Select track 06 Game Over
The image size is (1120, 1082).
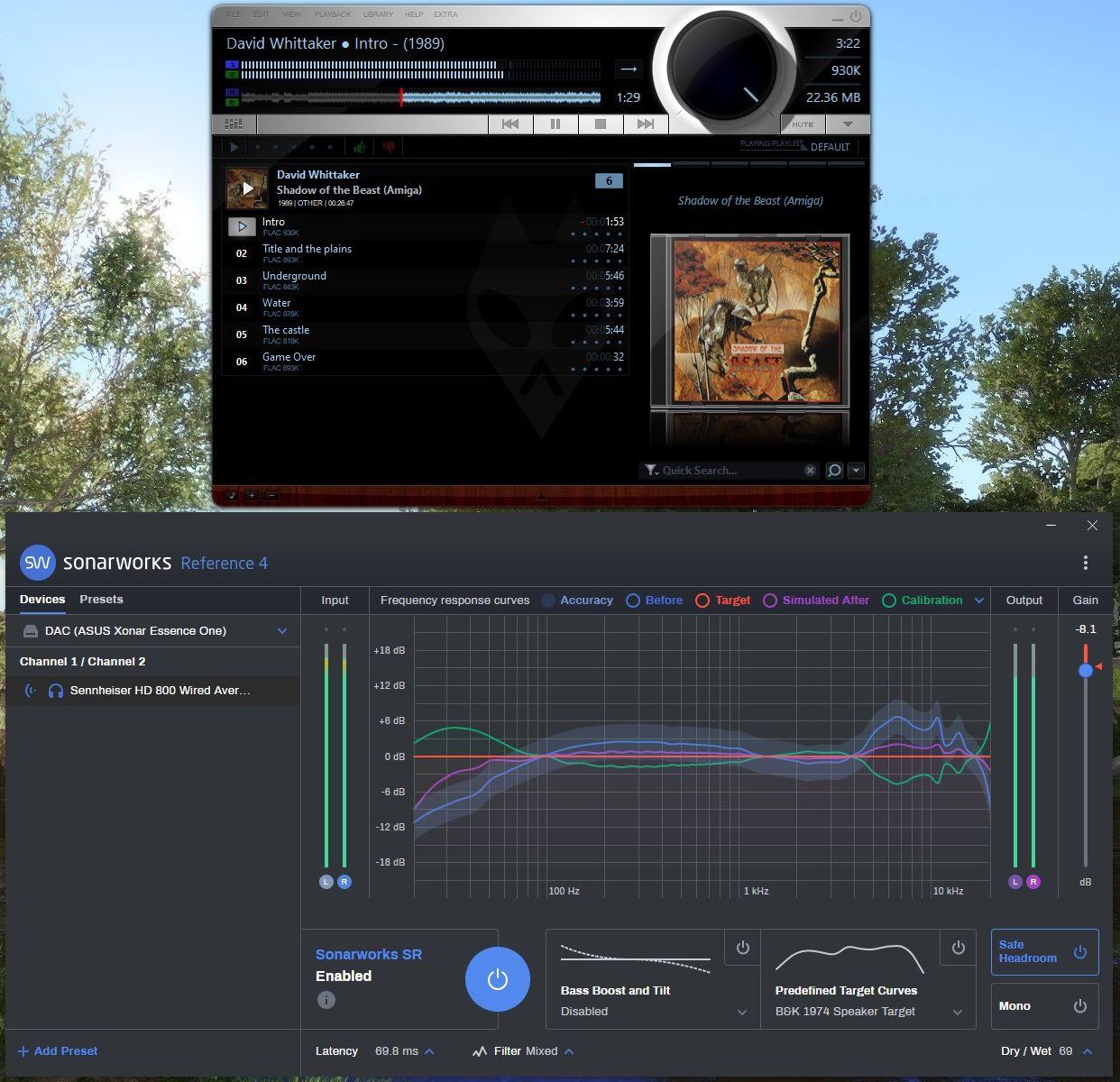(425, 362)
